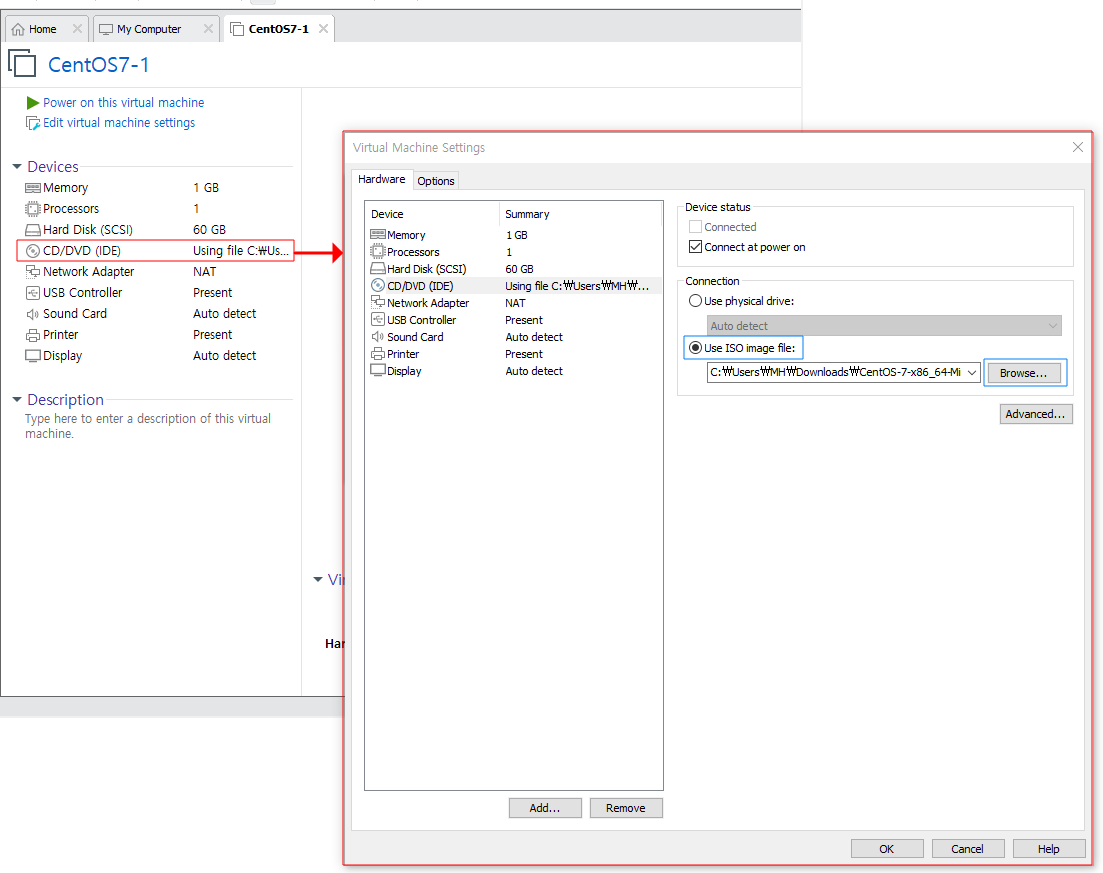Click the green Power on play icon
This screenshot has height=873, width=1103.
32,103
